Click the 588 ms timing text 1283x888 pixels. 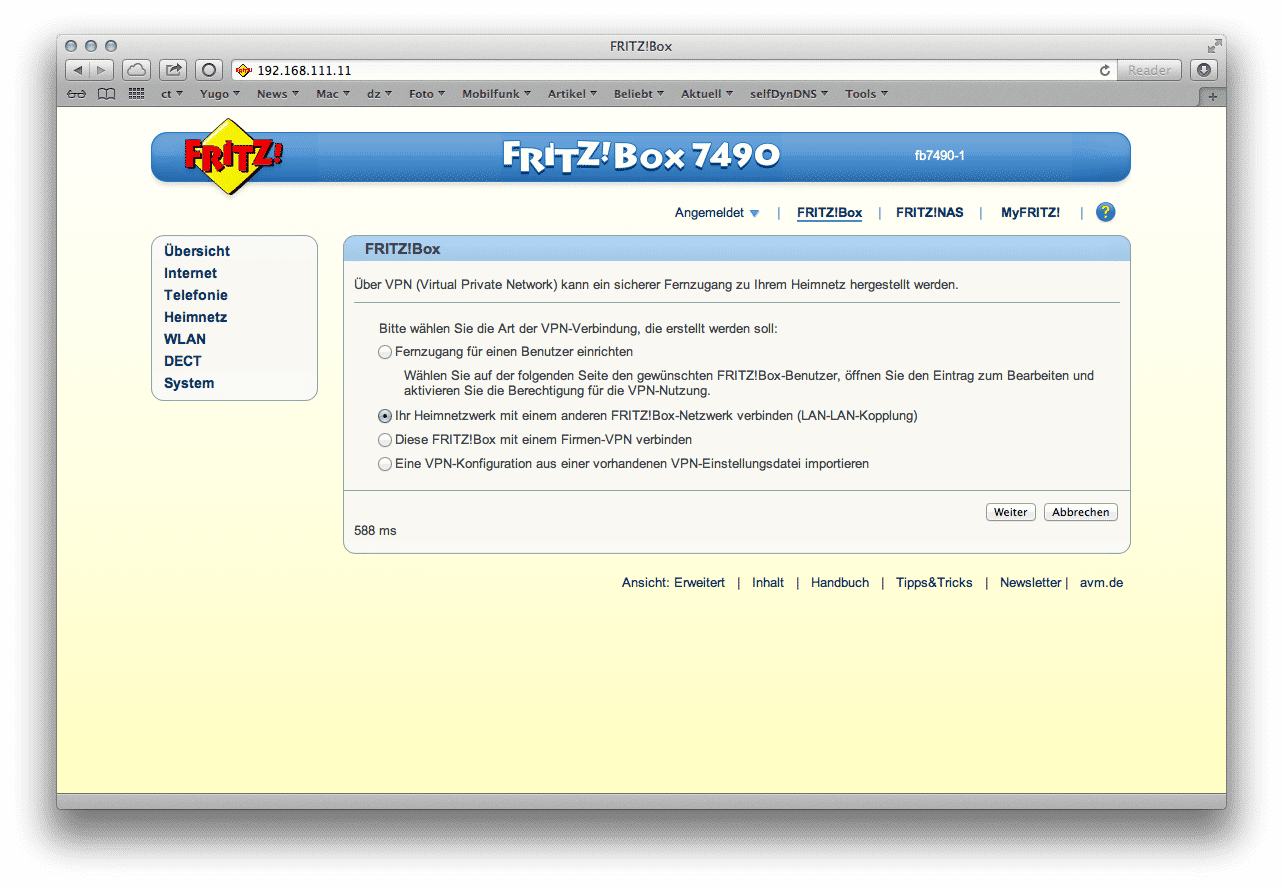pos(375,531)
